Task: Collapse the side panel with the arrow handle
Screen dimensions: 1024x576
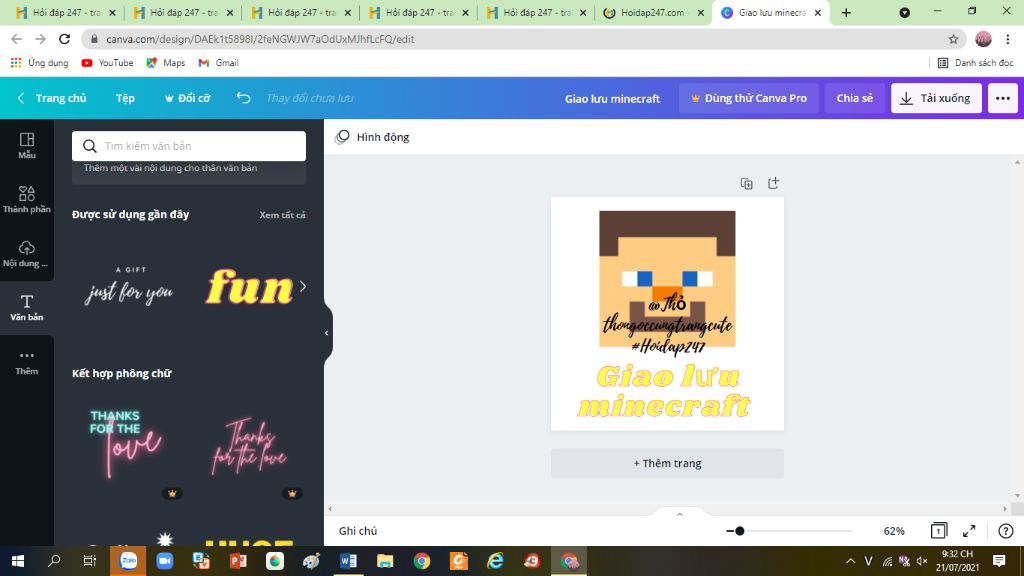Action: click(327, 333)
